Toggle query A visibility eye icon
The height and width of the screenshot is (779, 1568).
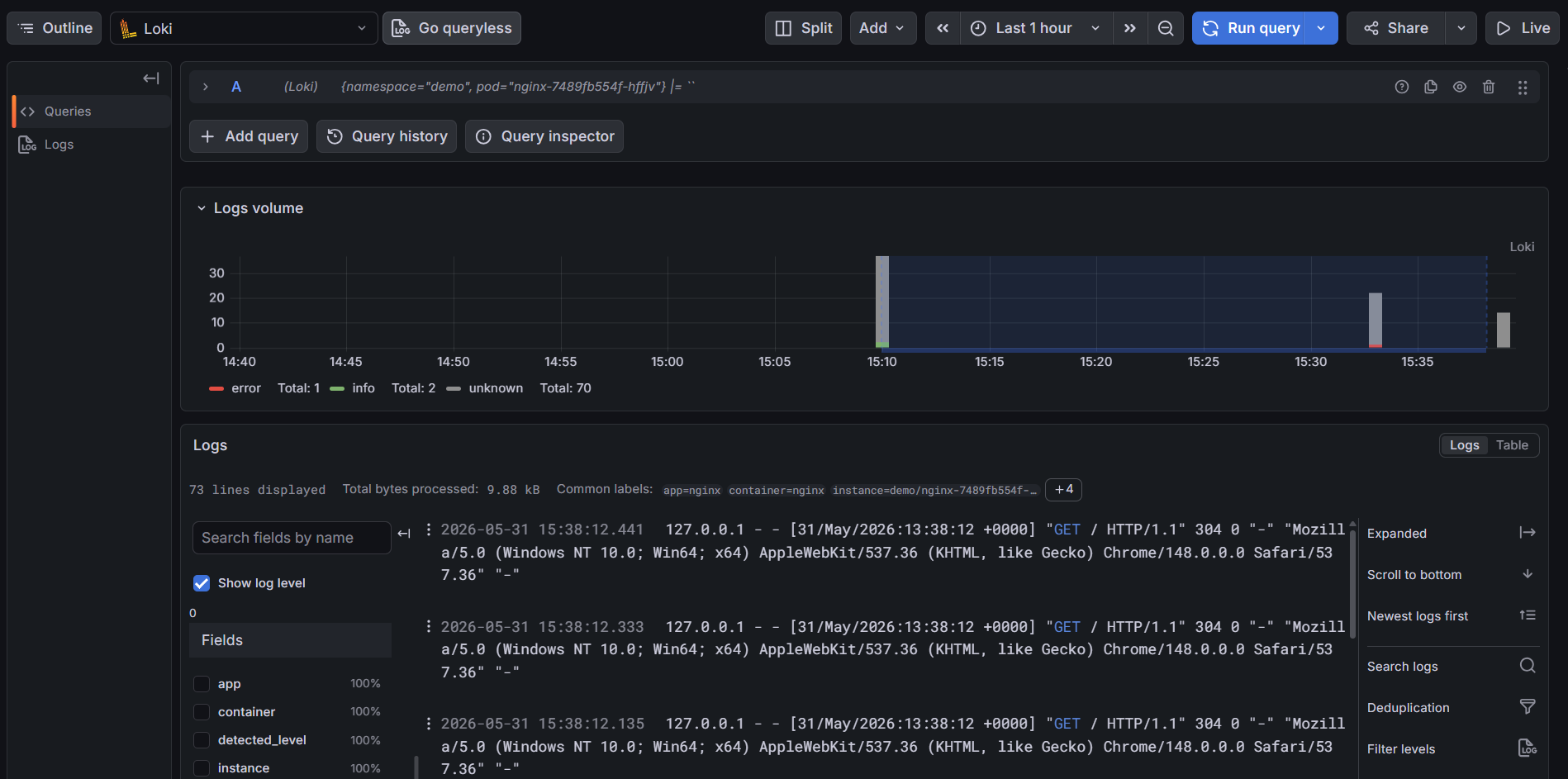click(x=1460, y=87)
